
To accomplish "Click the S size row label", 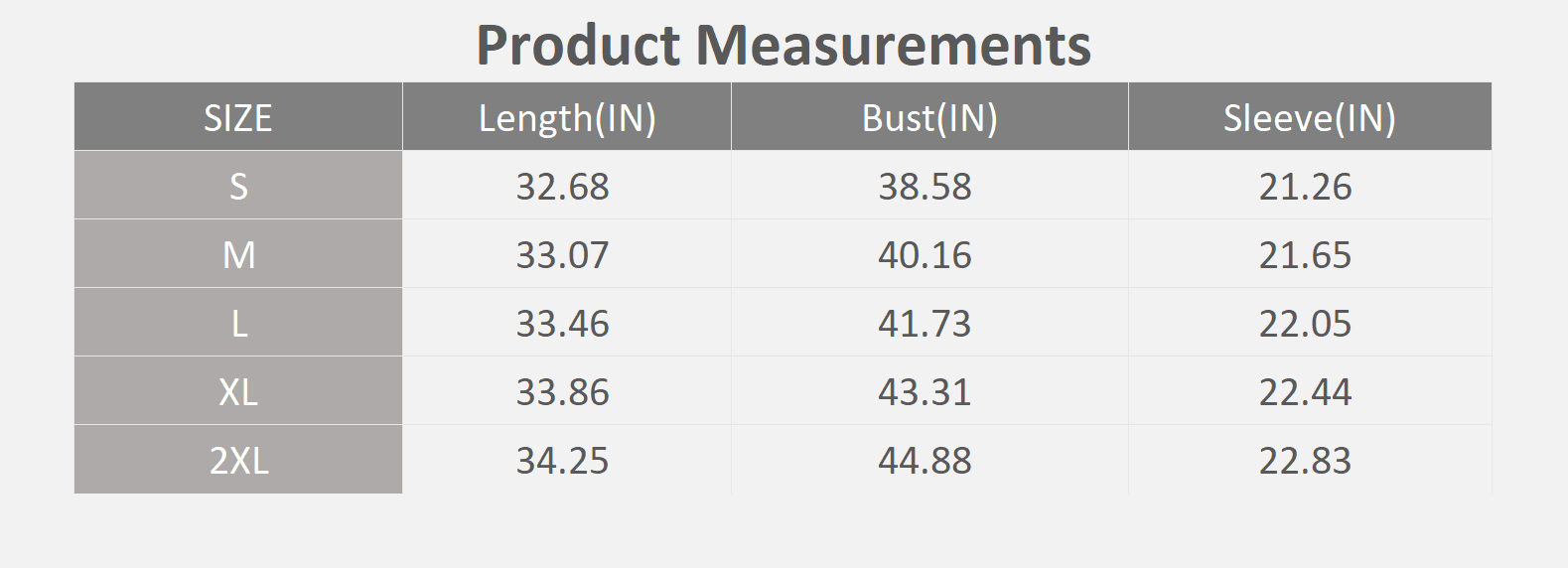I will pos(238,187).
